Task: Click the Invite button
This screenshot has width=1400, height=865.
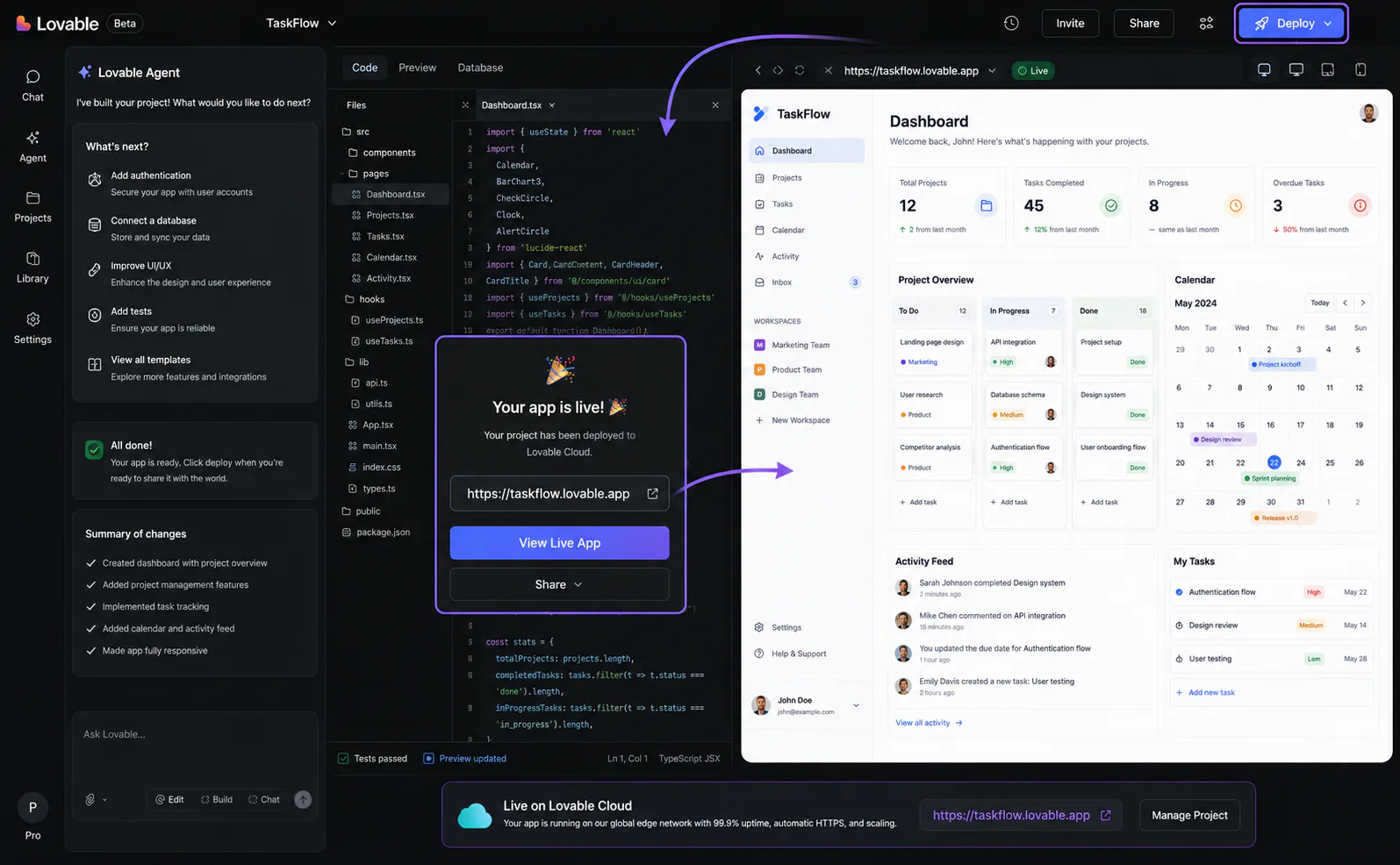Action: pos(1070,24)
